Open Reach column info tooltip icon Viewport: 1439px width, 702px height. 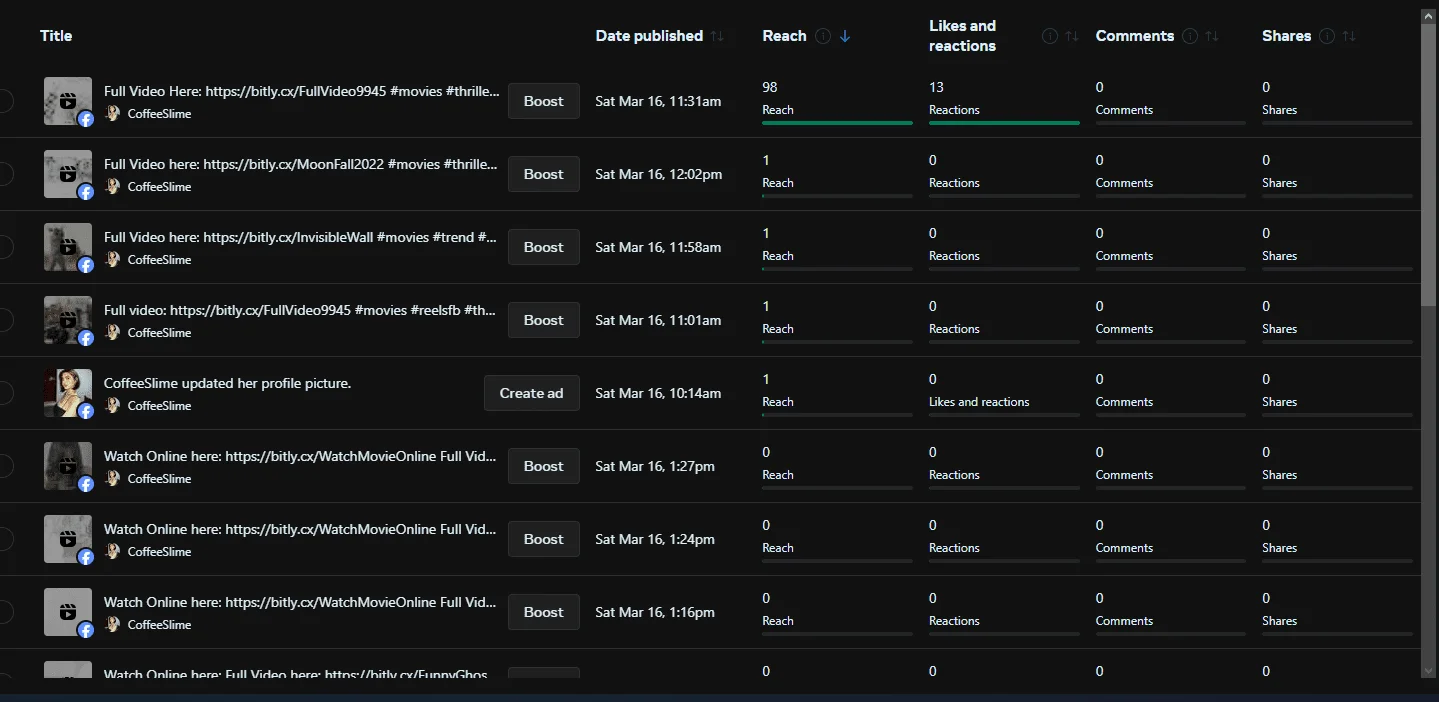click(823, 36)
